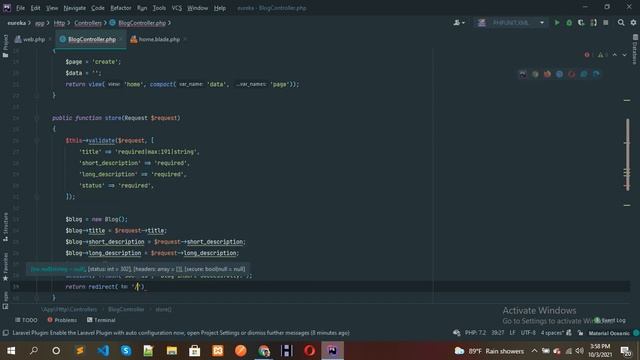Toggle tool window bars icon in bottom-left corner
The width and height of the screenshot is (640, 360).
point(5,333)
